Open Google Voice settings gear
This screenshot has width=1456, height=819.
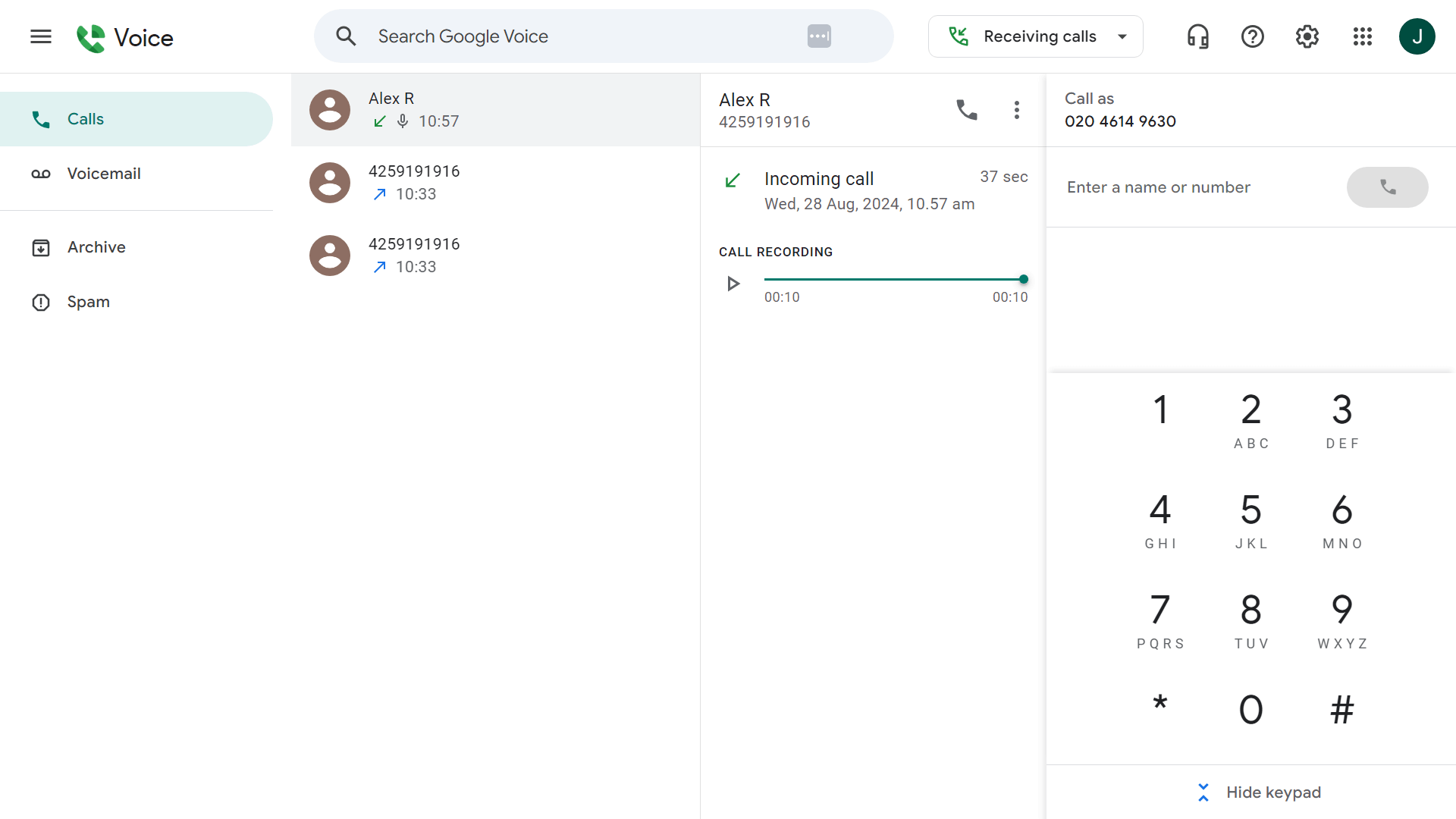pyautogui.click(x=1307, y=36)
